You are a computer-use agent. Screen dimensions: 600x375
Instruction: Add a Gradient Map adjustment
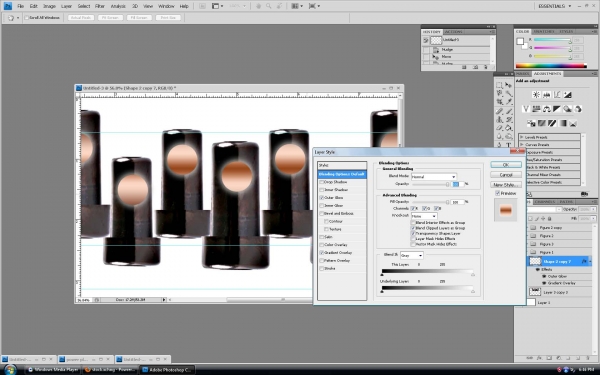(562, 123)
